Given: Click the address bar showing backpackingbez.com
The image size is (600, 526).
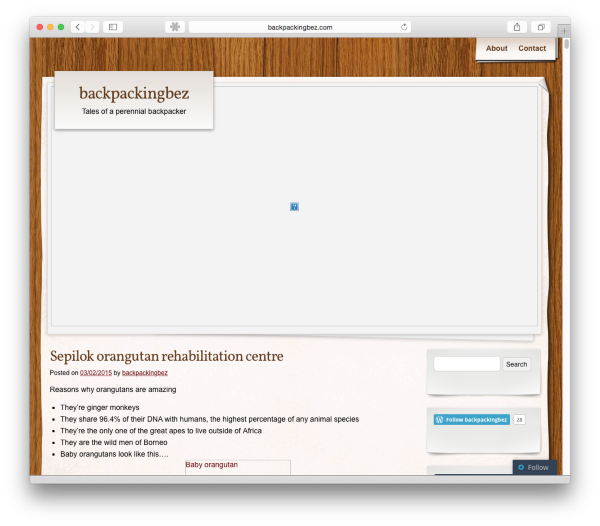Looking at the screenshot, I should (x=299, y=27).
